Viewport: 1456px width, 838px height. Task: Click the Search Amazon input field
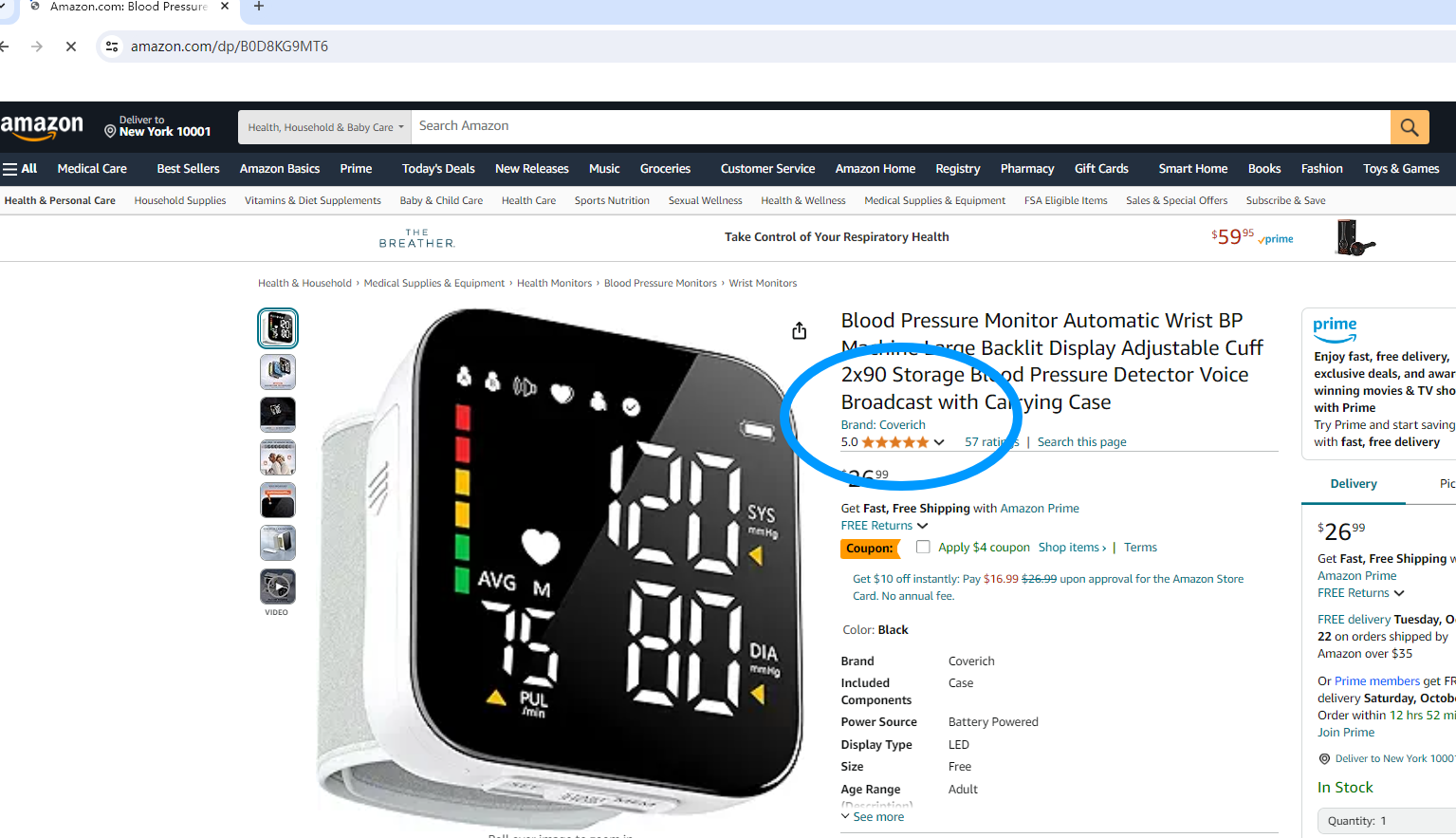(x=901, y=126)
